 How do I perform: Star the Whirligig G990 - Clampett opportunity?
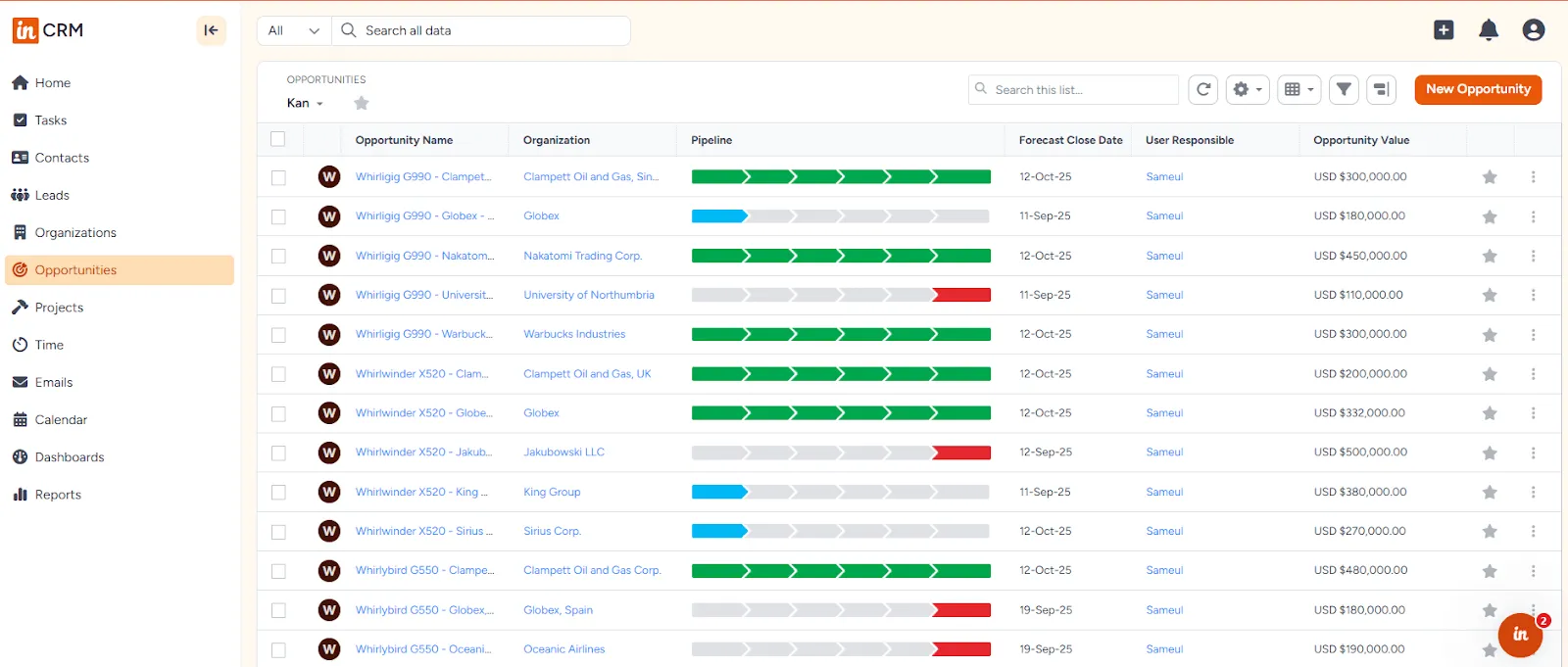[x=1490, y=177]
